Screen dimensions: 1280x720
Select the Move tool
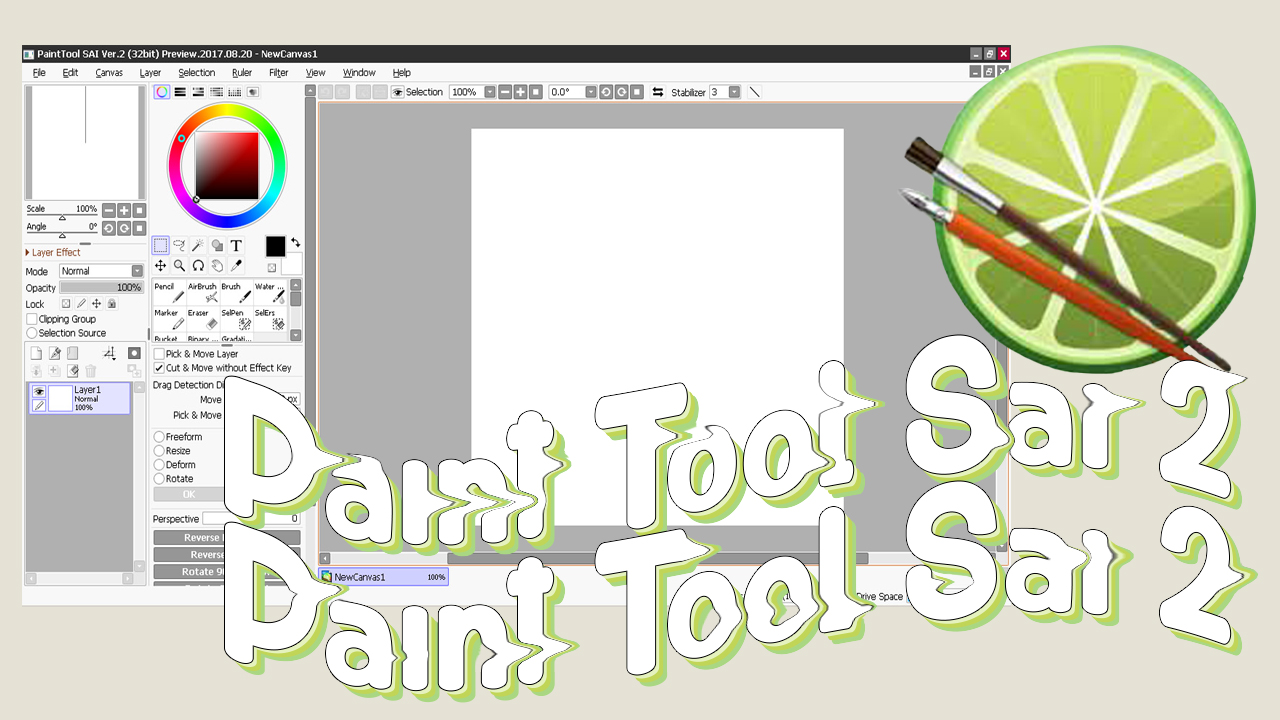[160, 265]
